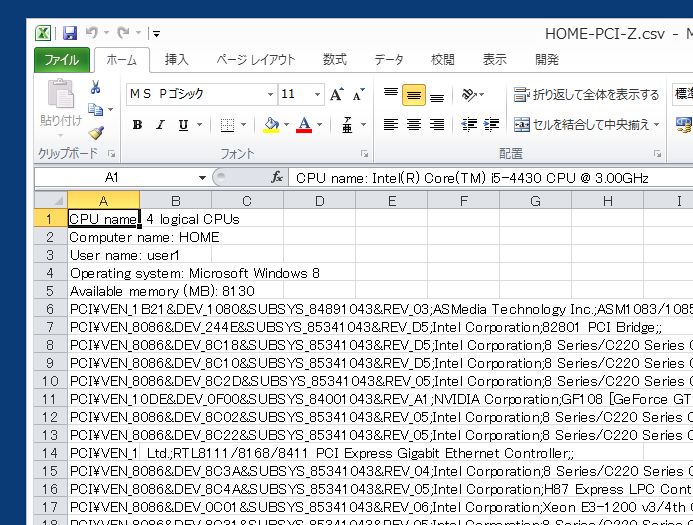
Task: Align text to the left
Action: [x=390, y=125]
